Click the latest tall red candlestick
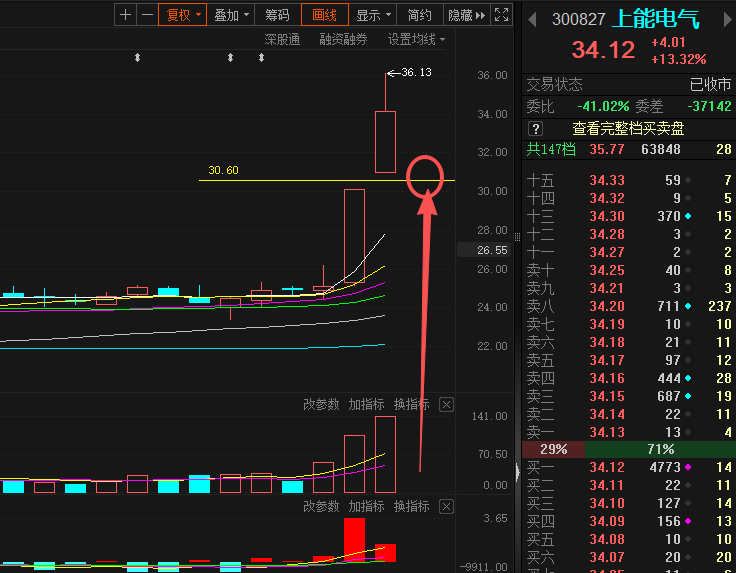 (x=385, y=142)
